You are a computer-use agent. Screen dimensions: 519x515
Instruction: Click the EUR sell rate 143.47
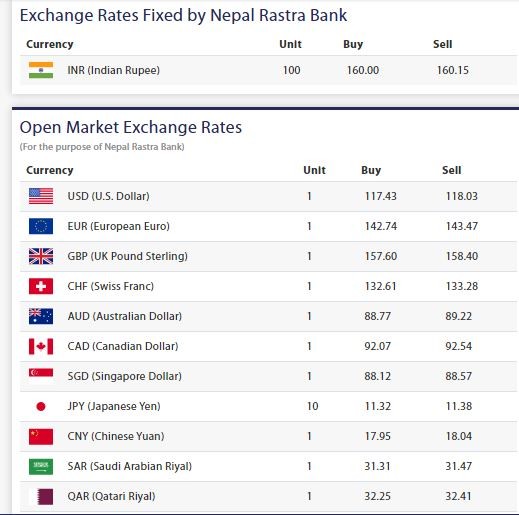click(x=462, y=226)
